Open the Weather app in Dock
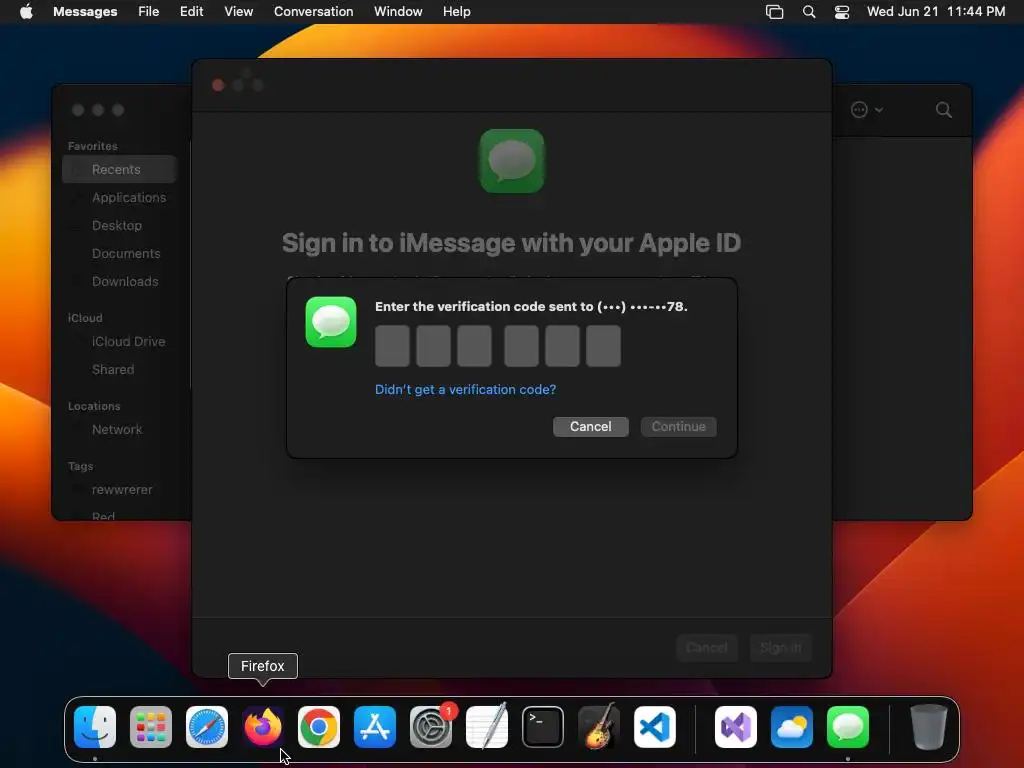Screen dimensions: 1024x768 click(792, 727)
